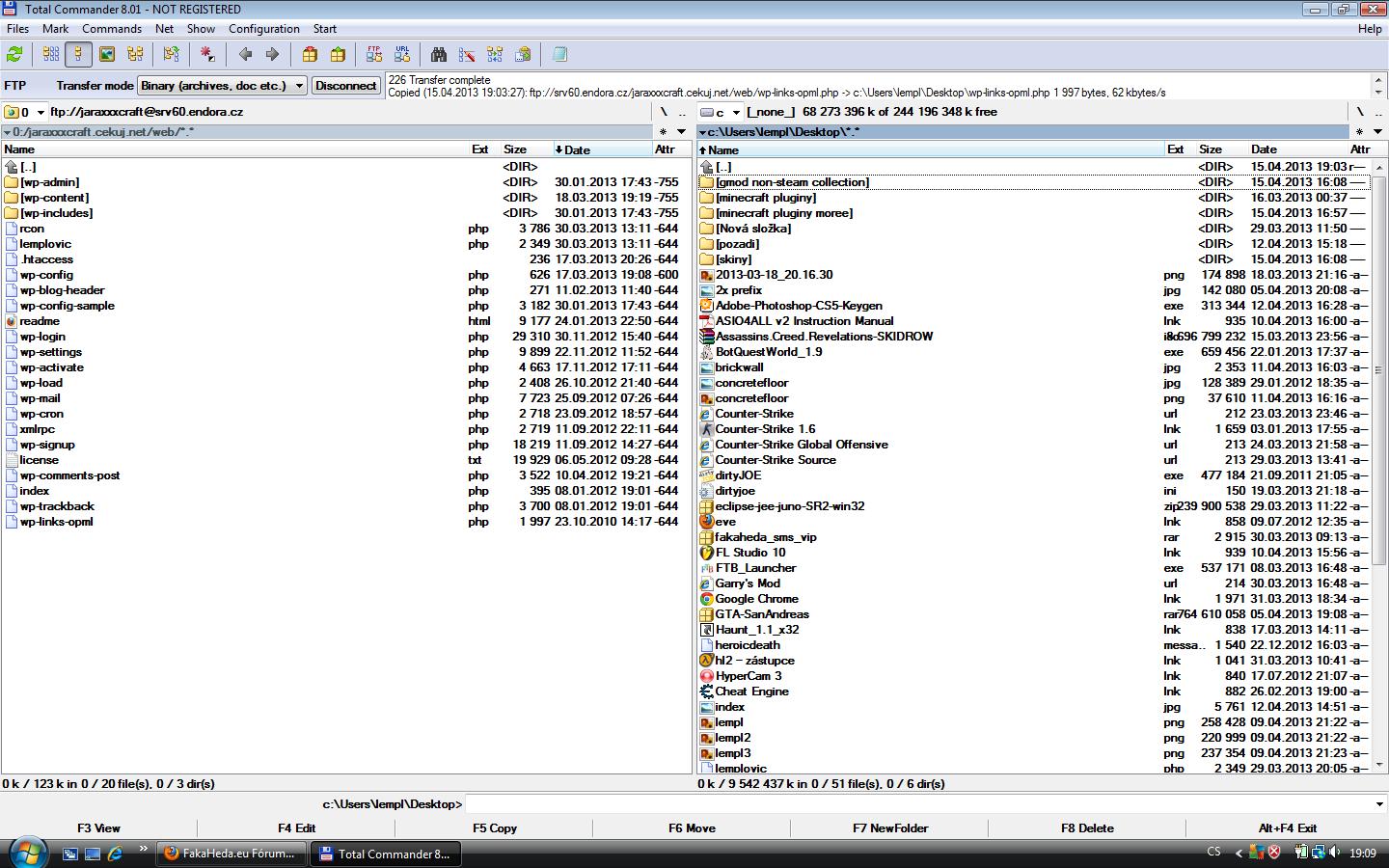This screenshot has width=1389, height=868.
Task: Click the F6 Move button
Action: [x=692, y=827]
